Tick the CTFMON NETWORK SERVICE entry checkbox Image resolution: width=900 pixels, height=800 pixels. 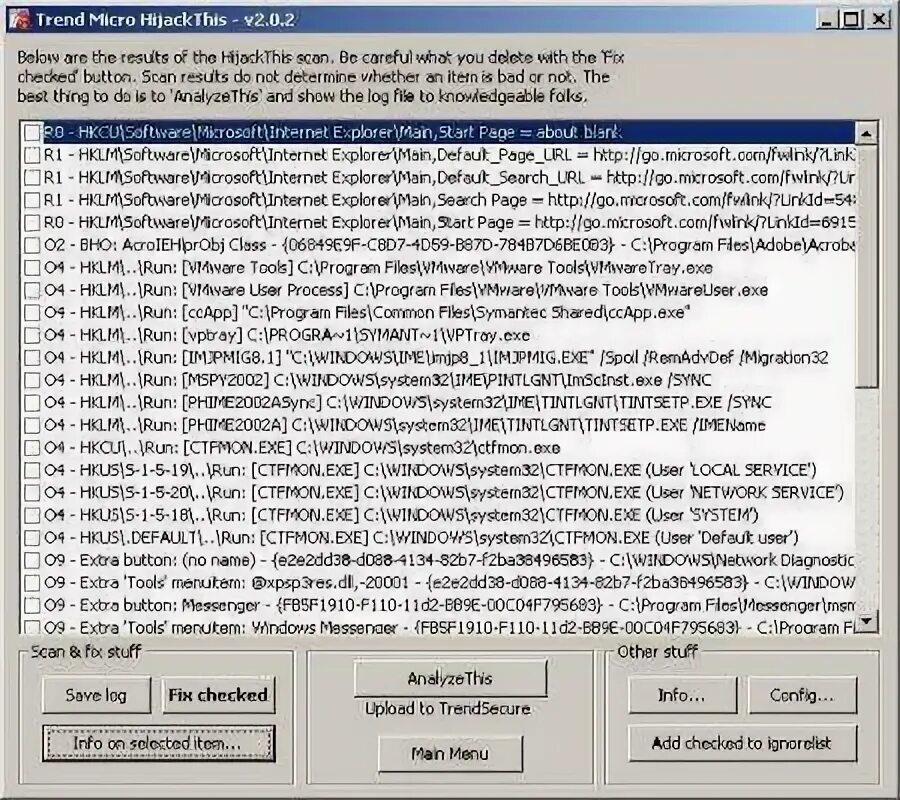33,493
